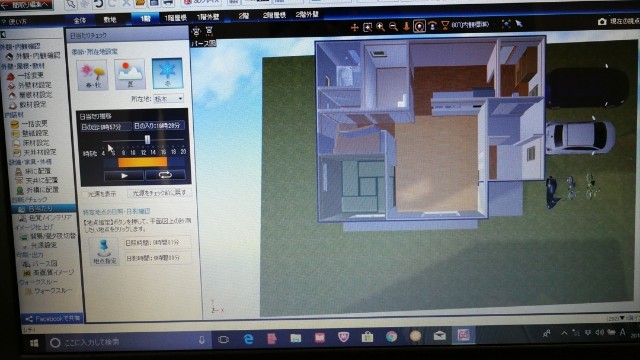Open 外壁材設定 in sidebar
This screenshot has width=640, height=360.
pyautogui.click(x=30, y=85)
